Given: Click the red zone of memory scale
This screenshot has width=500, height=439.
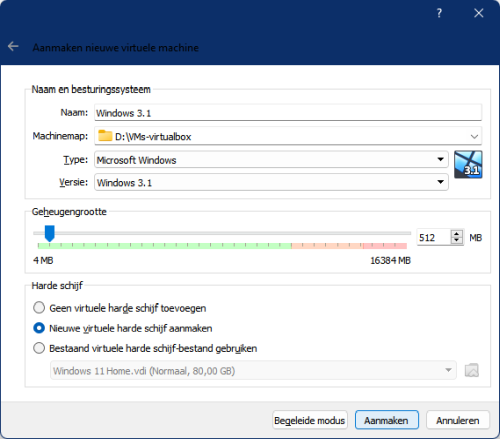Looking at the screenshot, I should 385,246.
